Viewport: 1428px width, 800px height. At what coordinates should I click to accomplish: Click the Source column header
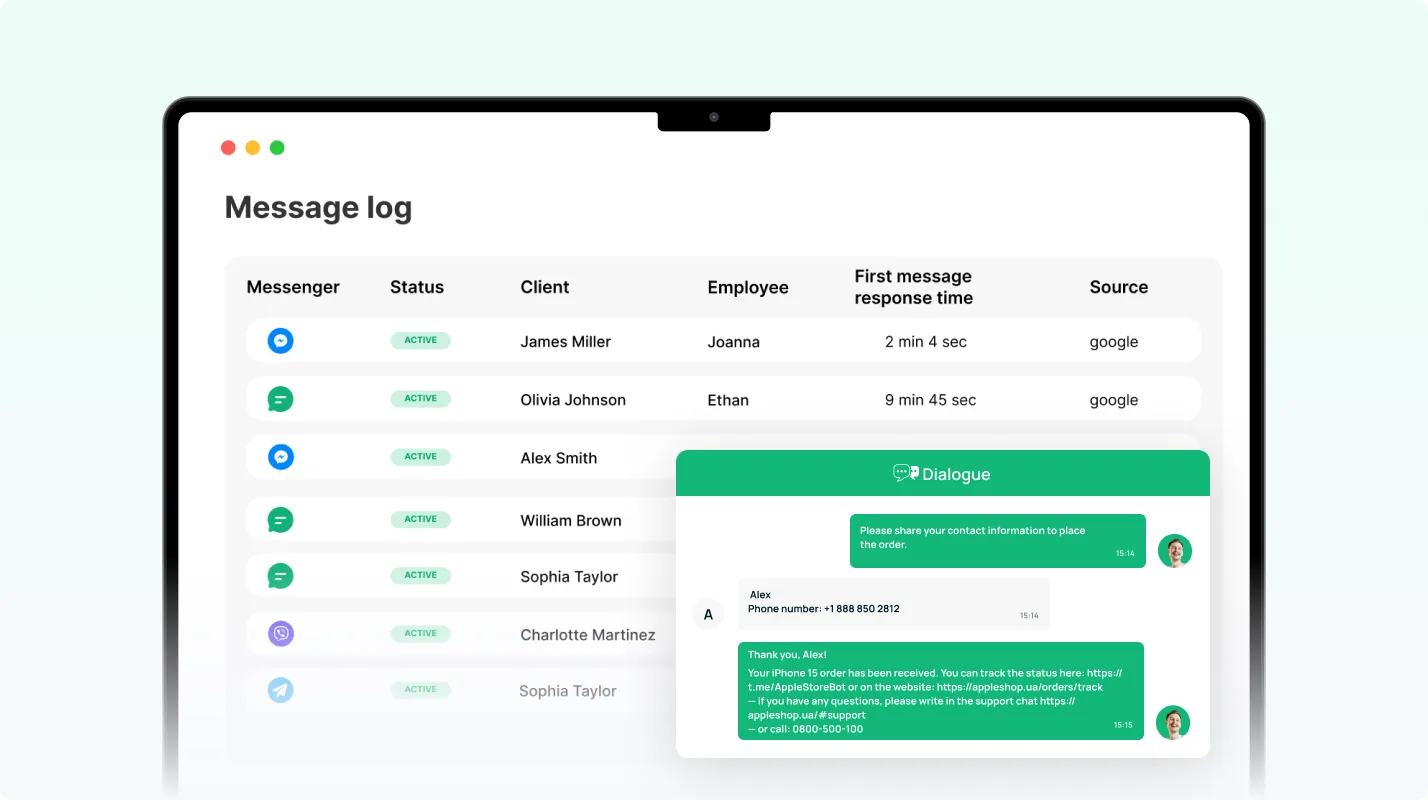[1118, 287]
